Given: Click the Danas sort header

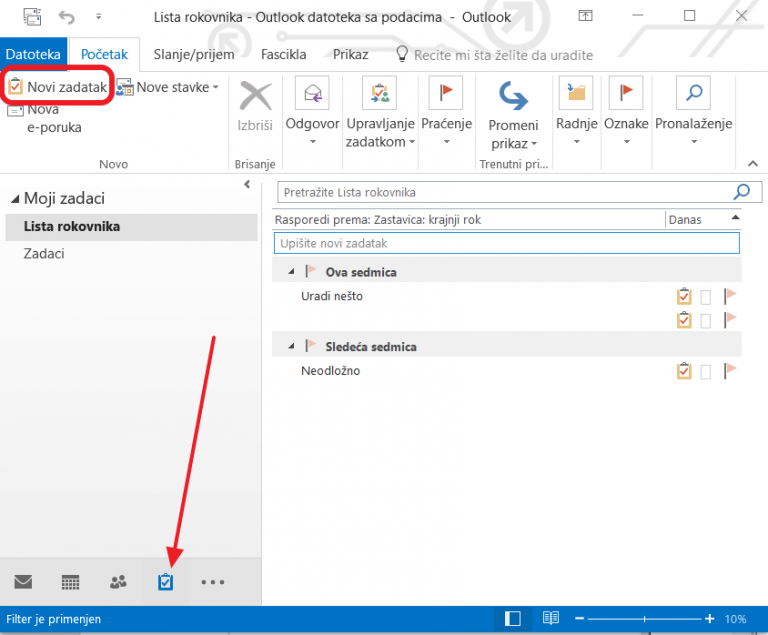Looking at the screenshot, I should coord(685,220).
